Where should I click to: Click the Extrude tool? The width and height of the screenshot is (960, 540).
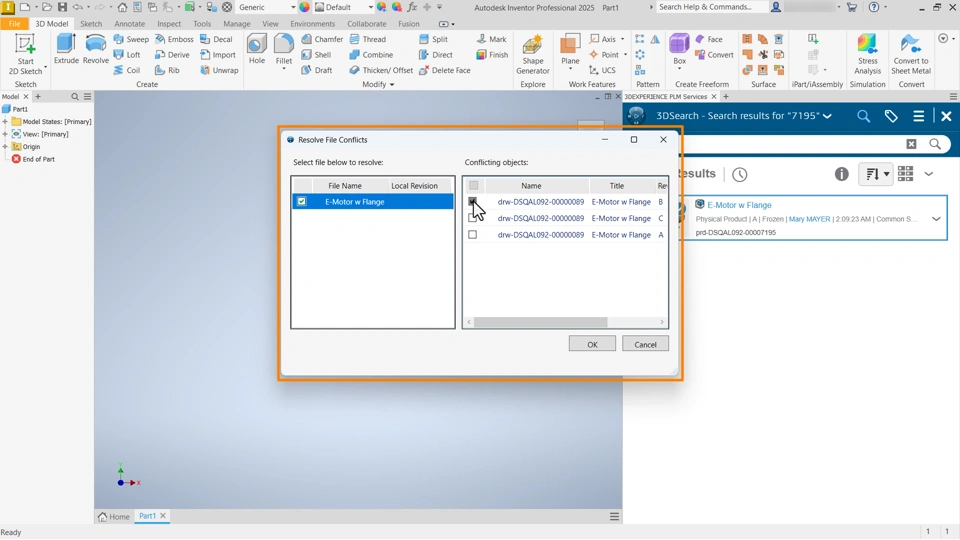point(66,49)
